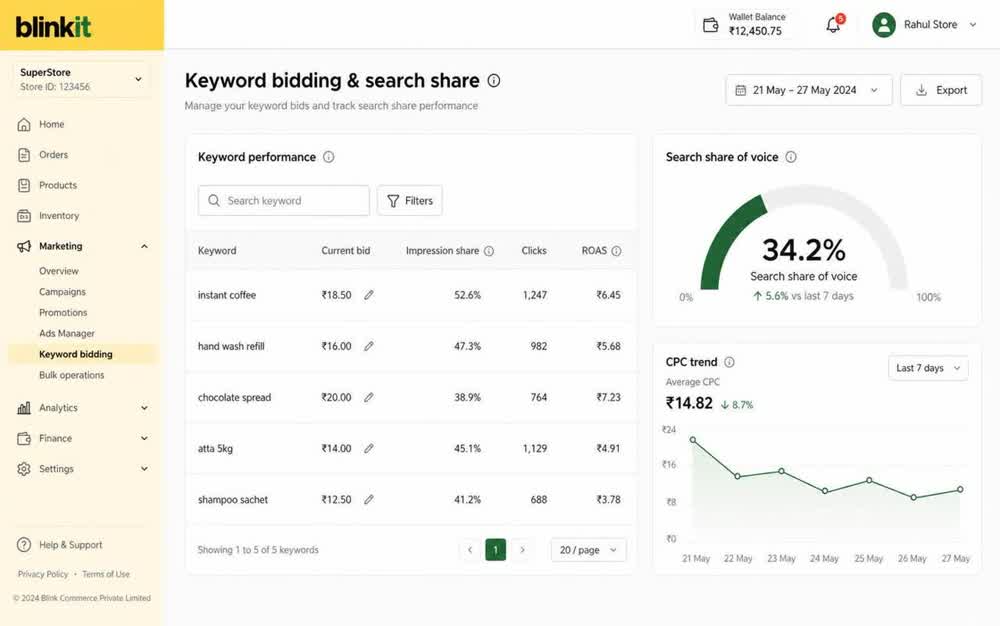This screenshot has height=626, width=1000.
Task: Click the Export button
Action: (941, 91)
